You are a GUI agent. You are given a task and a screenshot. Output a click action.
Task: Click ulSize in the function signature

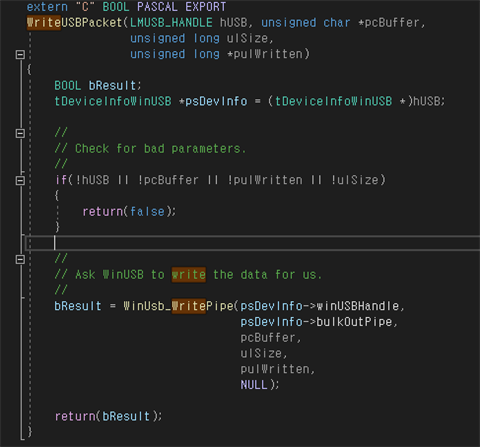coord(247,38)
